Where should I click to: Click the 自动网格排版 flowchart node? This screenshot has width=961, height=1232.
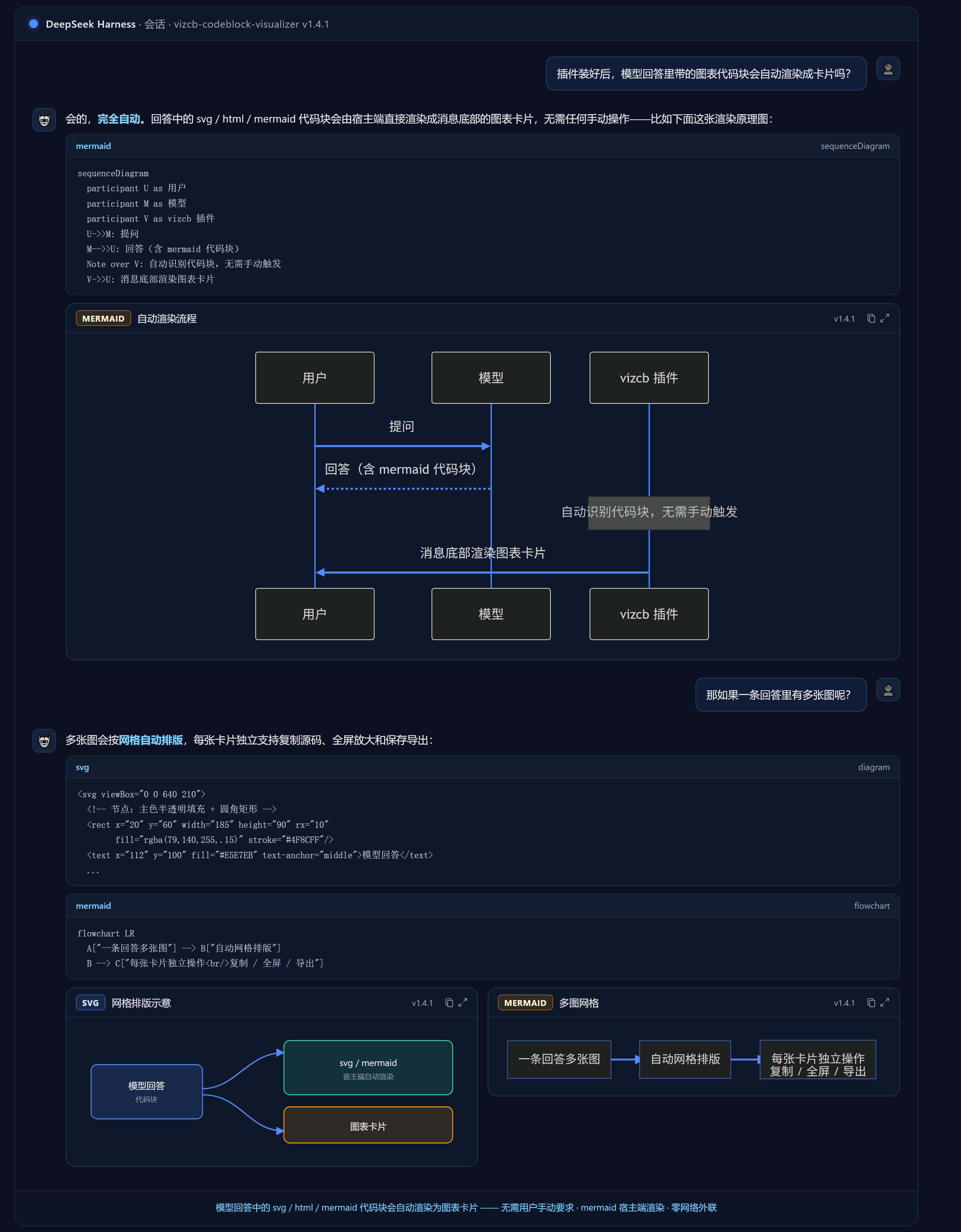coord(685,1059)
